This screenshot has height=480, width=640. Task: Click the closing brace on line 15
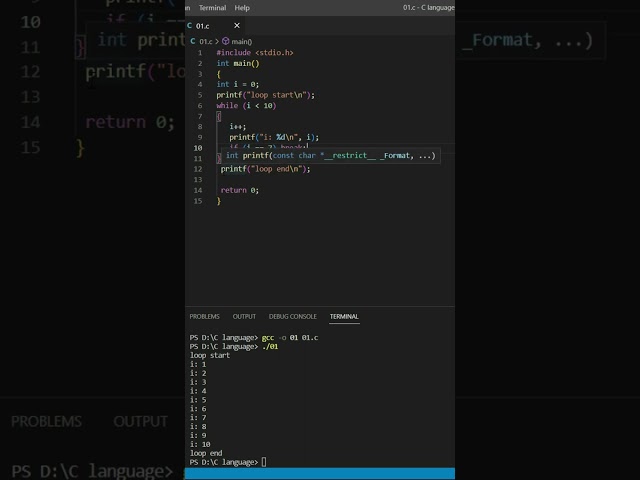(219, 201)
